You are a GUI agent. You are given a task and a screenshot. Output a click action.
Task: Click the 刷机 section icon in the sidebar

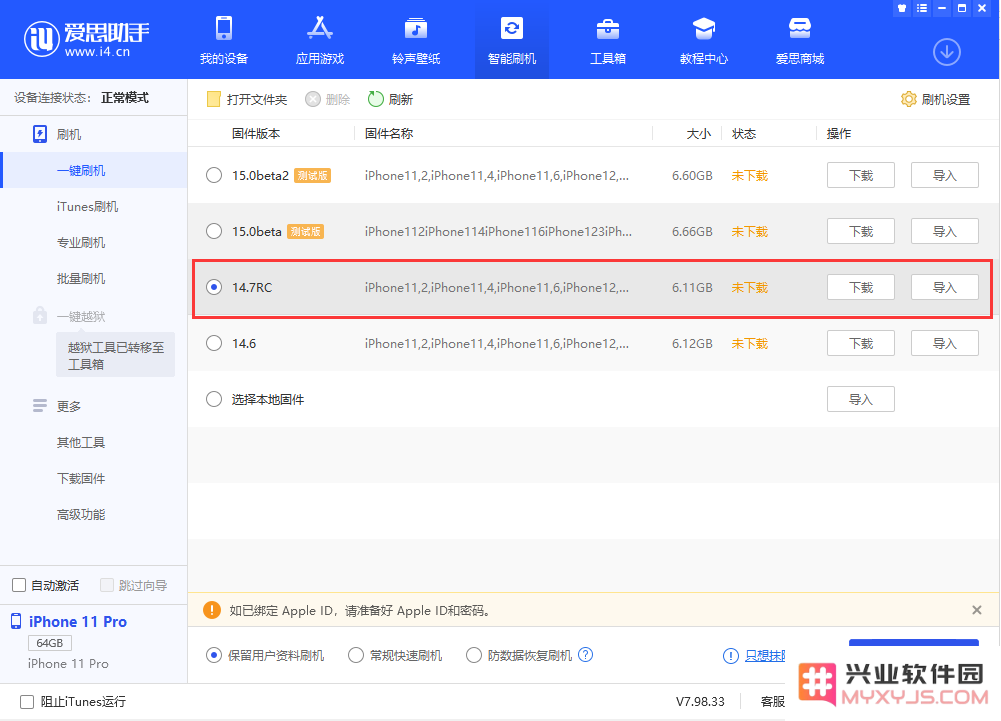40,134
